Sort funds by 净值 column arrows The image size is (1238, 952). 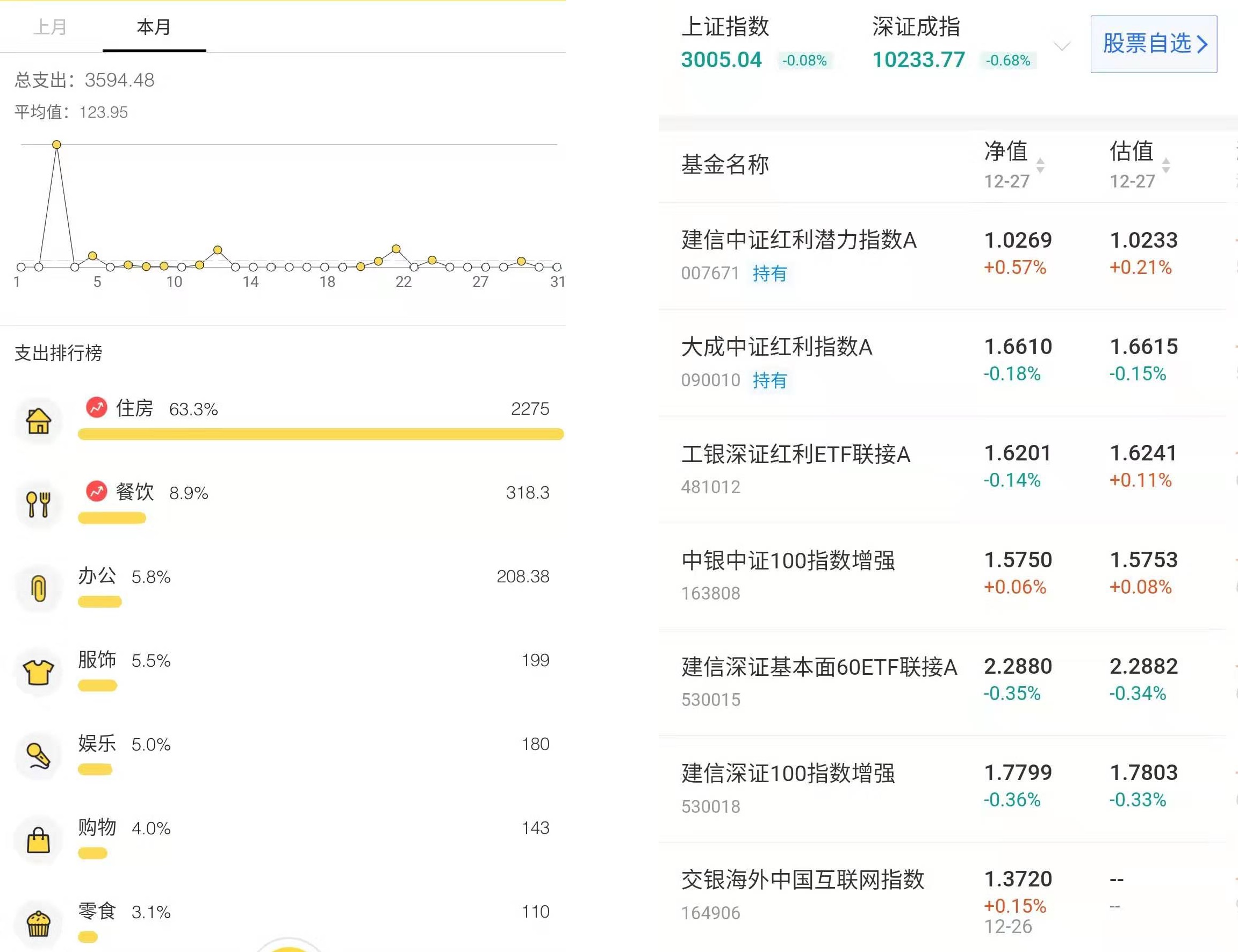[x=1040, y=165]
